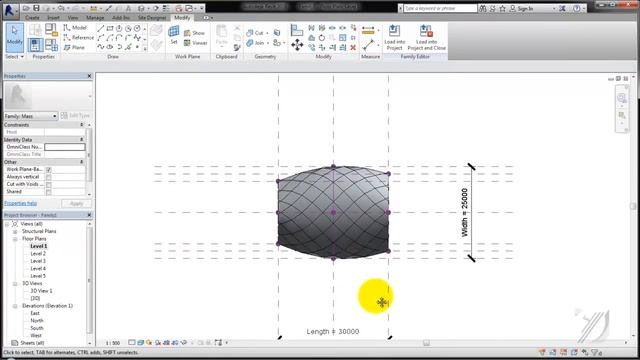Toggle the Work Plane-Based checkbox
Viewport: 640px width, 360px height.
[x=49, y=169]
